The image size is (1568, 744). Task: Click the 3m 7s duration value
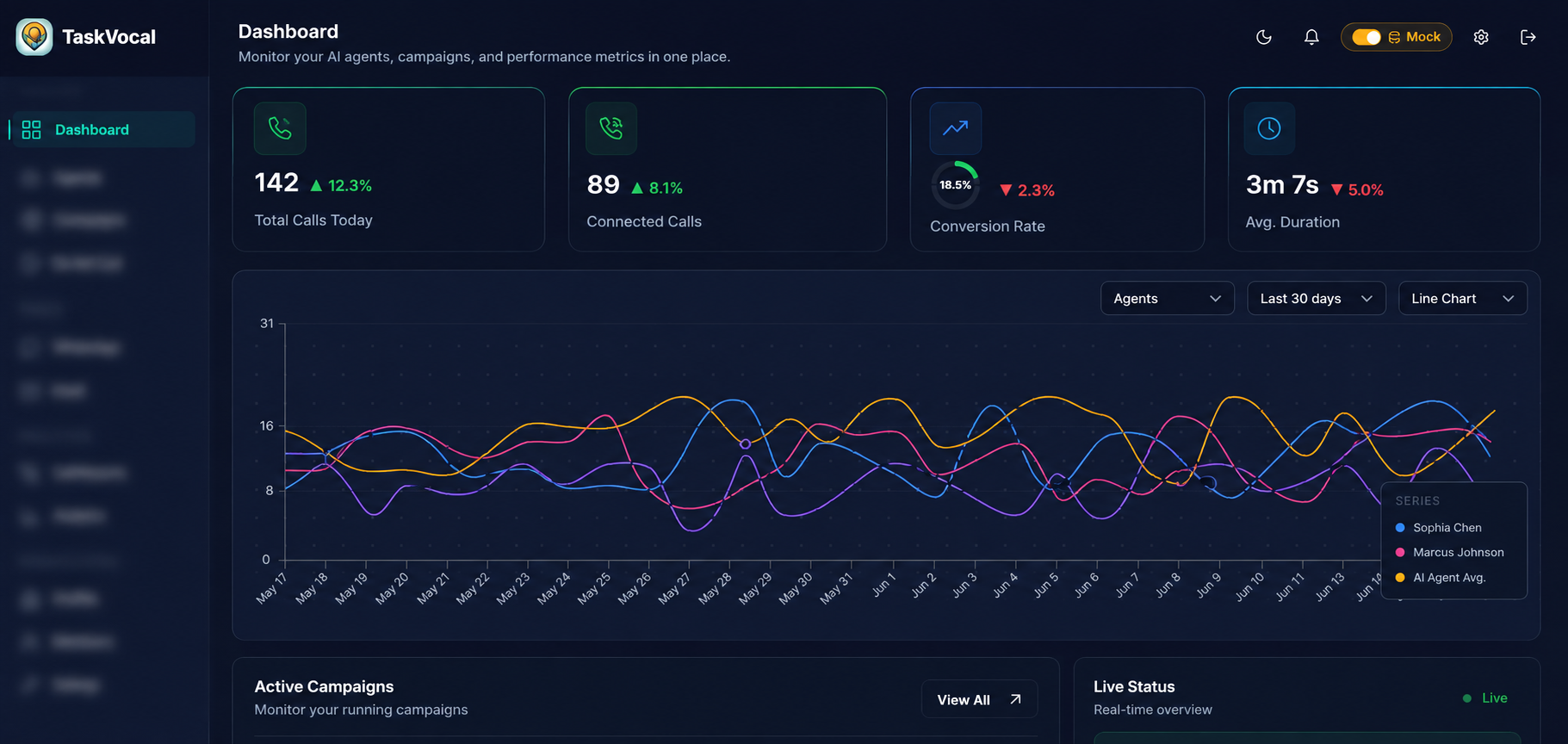(x=1282, y=185)
